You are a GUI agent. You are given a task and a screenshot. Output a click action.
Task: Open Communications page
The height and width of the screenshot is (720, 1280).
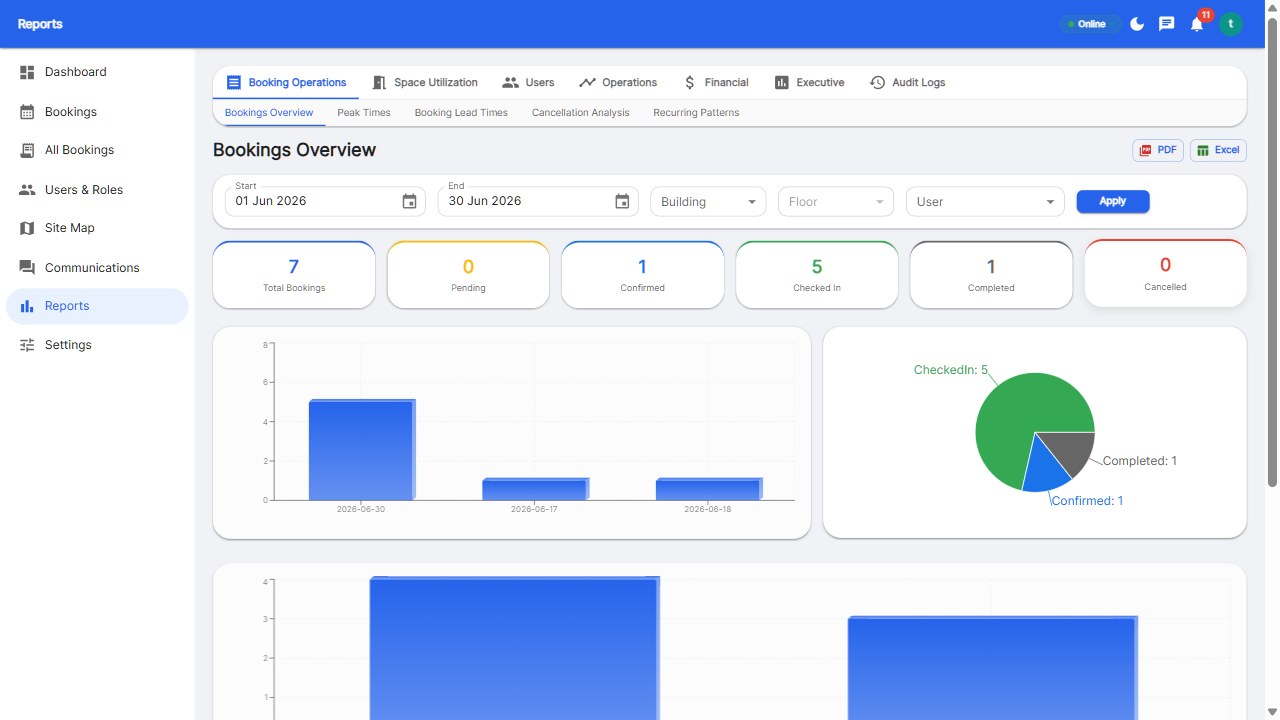pos(97,268)
